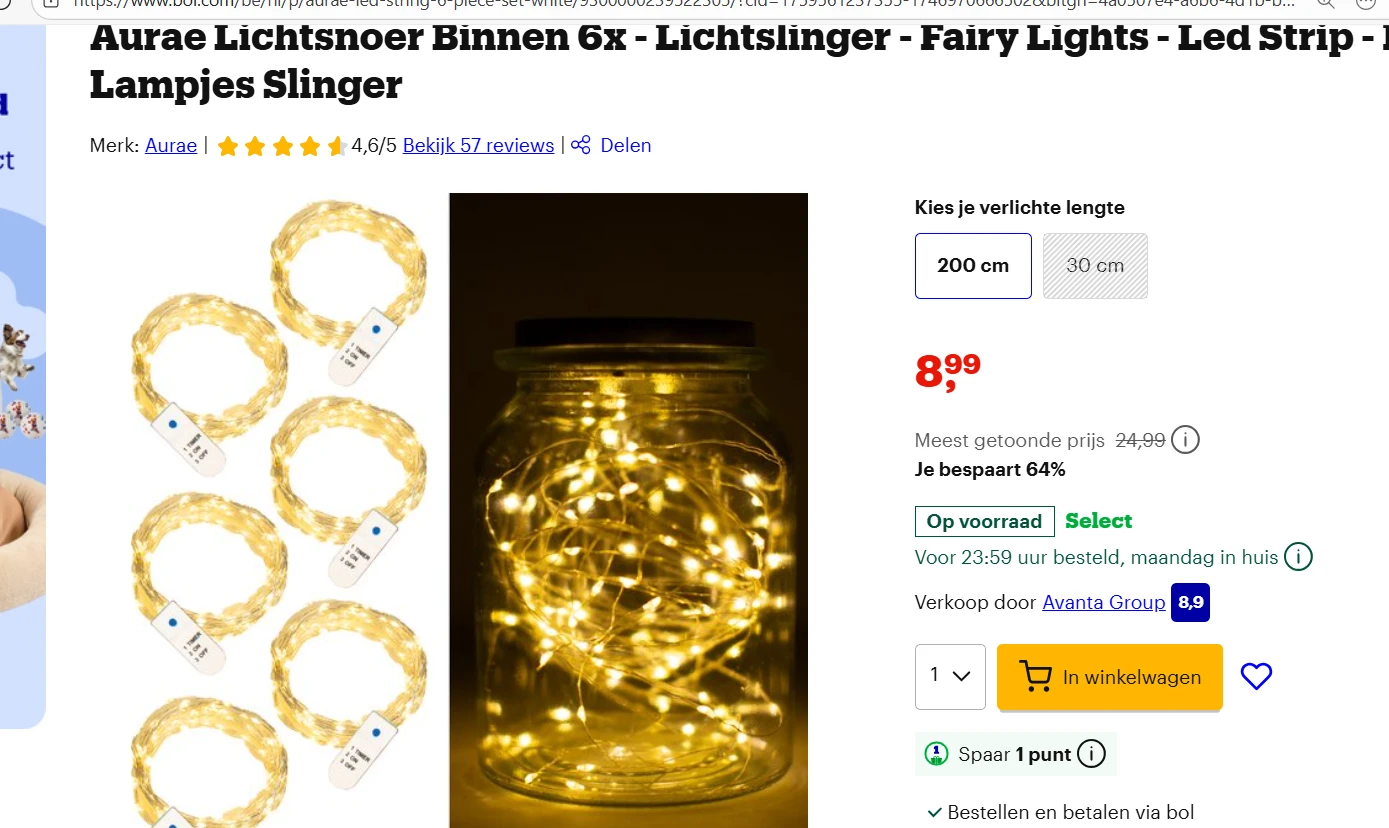Click the Select delivery label
The width and height of the screenshot is (1389, 828).
tap(1098, 521)
